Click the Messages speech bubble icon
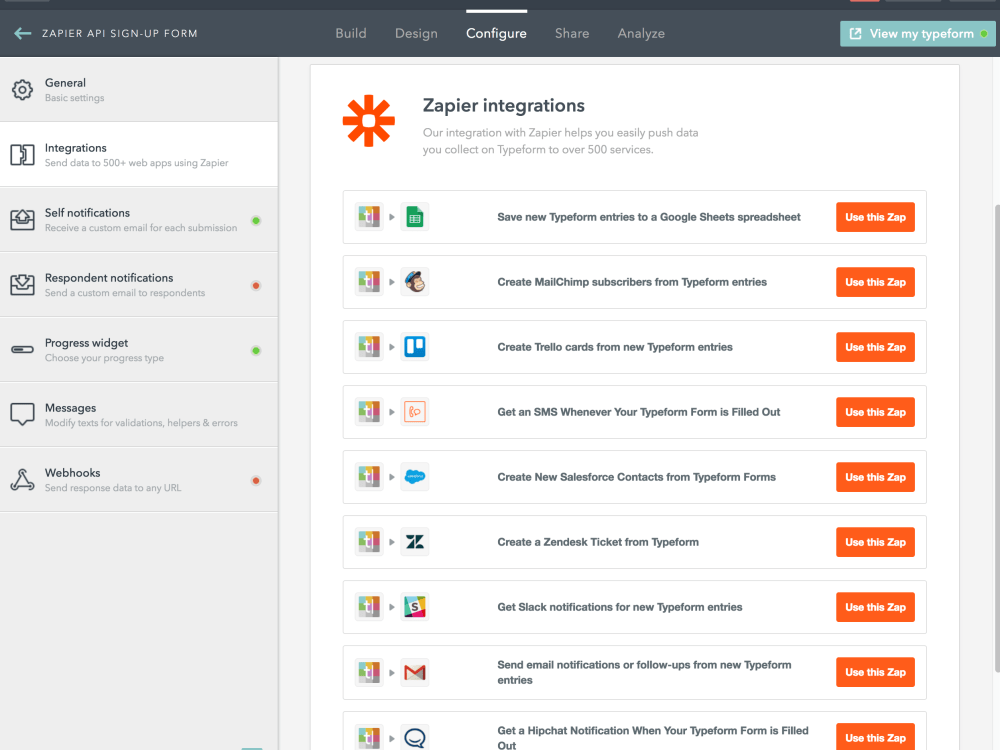This screenshot has width=1000, height=750. click(x=22, y=415)
